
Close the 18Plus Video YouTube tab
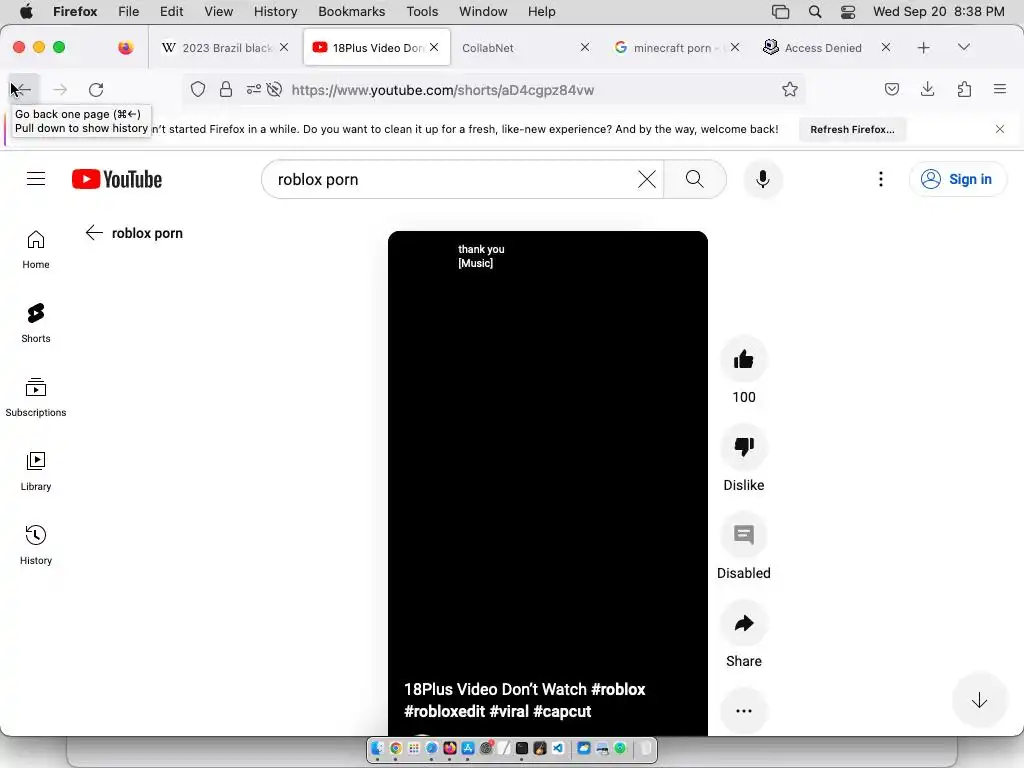tap(434, 47)
